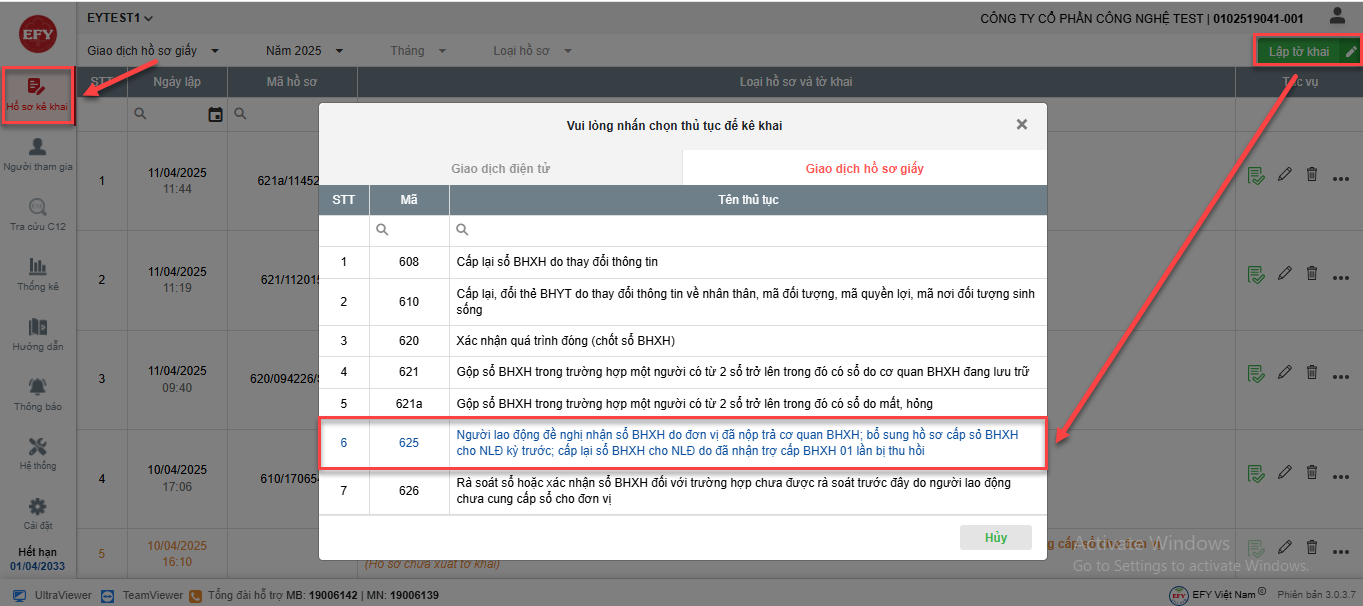The width and height of the screenshot is (1363, 606).
Task: Open Người tham gia sidebar section
Action: click(x=38, y=155)
